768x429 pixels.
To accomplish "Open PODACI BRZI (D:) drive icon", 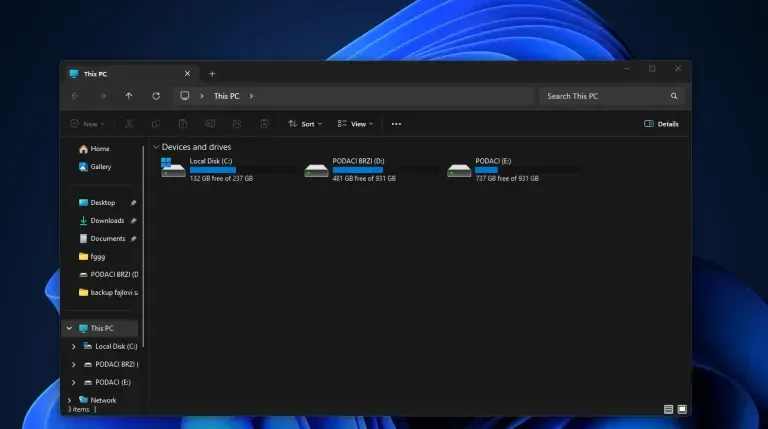I will pos(316,170).
